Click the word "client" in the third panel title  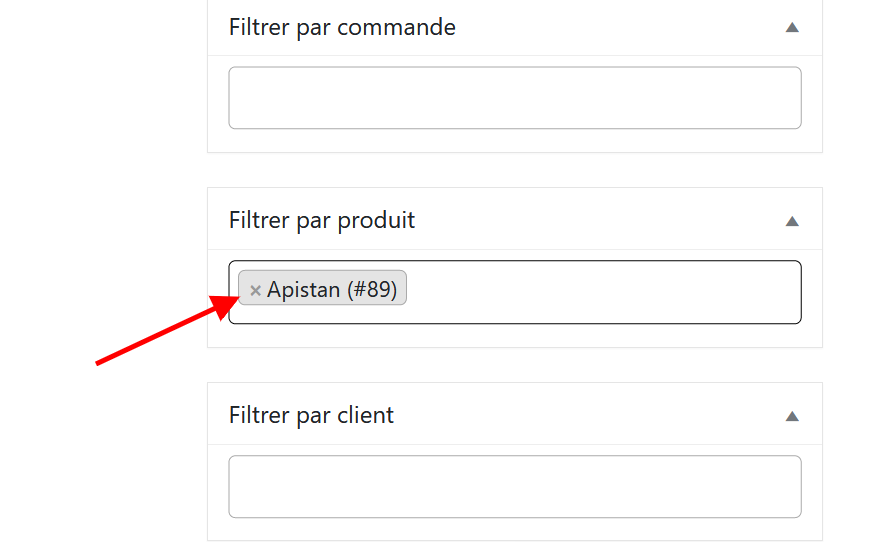pos(366,416)
